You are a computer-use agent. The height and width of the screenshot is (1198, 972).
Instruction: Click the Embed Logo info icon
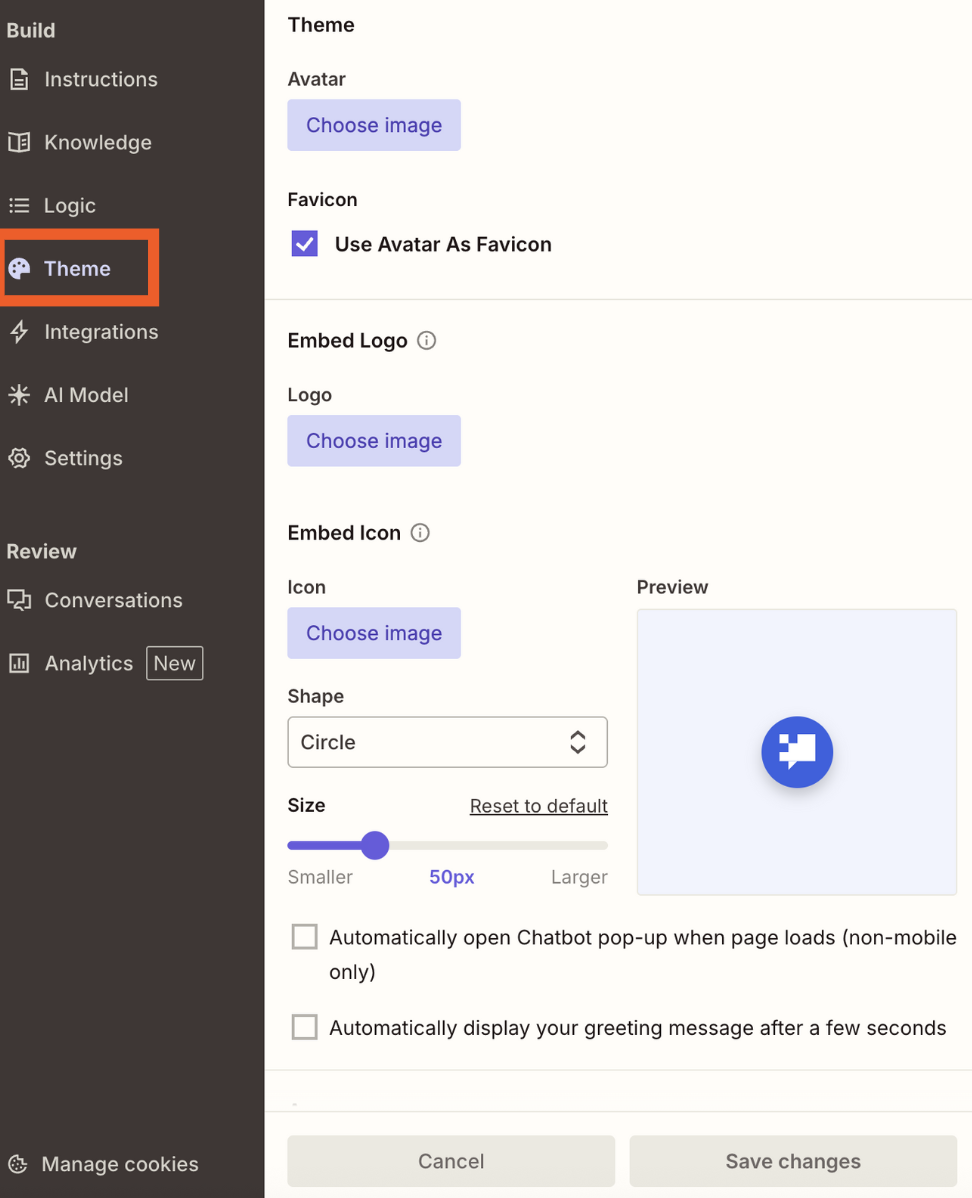426,340
